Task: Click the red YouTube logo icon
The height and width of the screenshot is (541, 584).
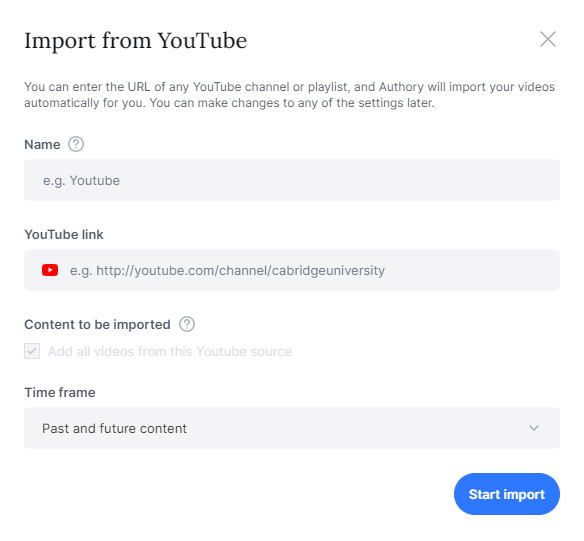Action: click(x=50, y=270)
